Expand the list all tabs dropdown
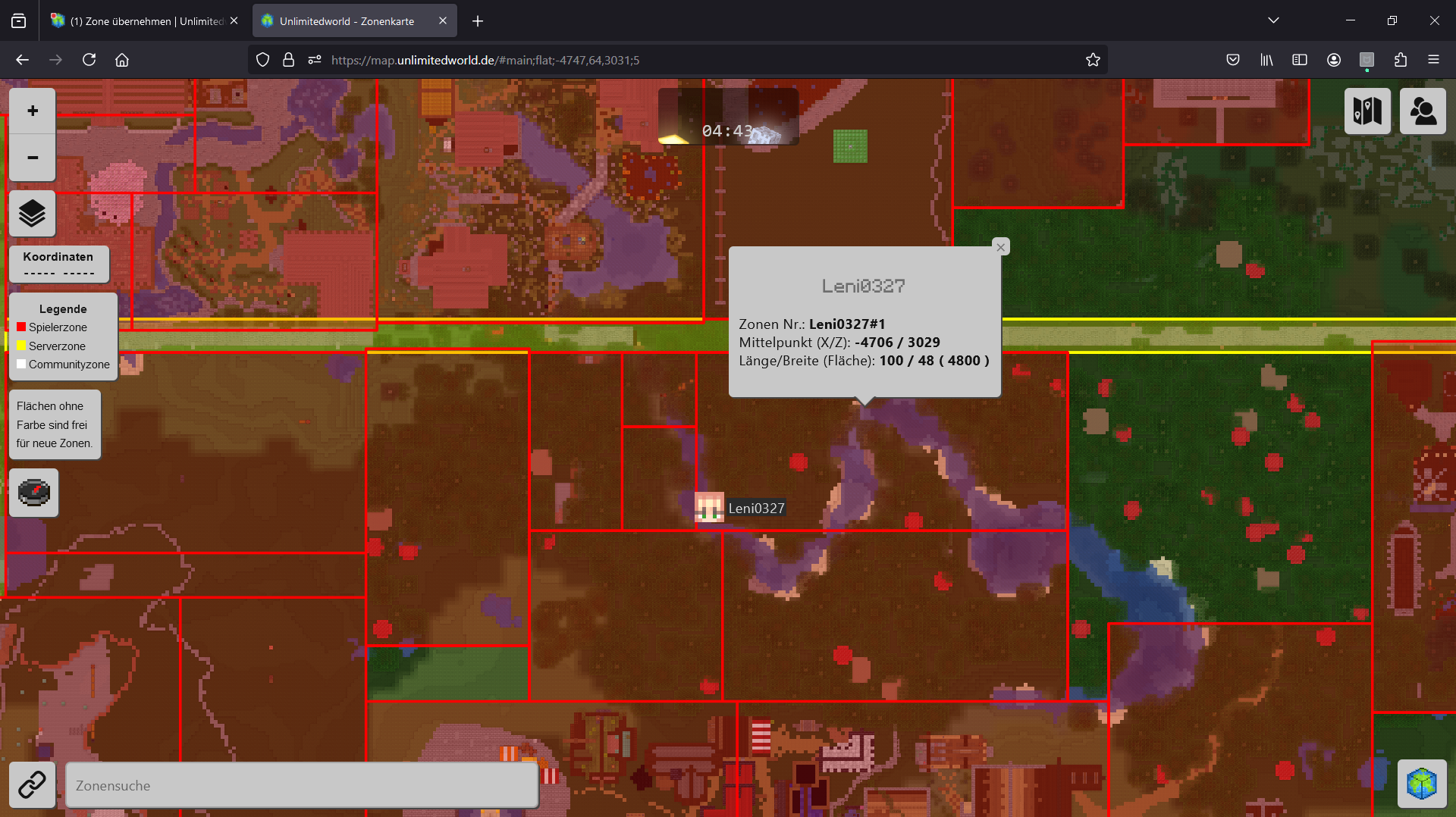This screenshot has height=817, width=1456. [x=1273, y=20]
